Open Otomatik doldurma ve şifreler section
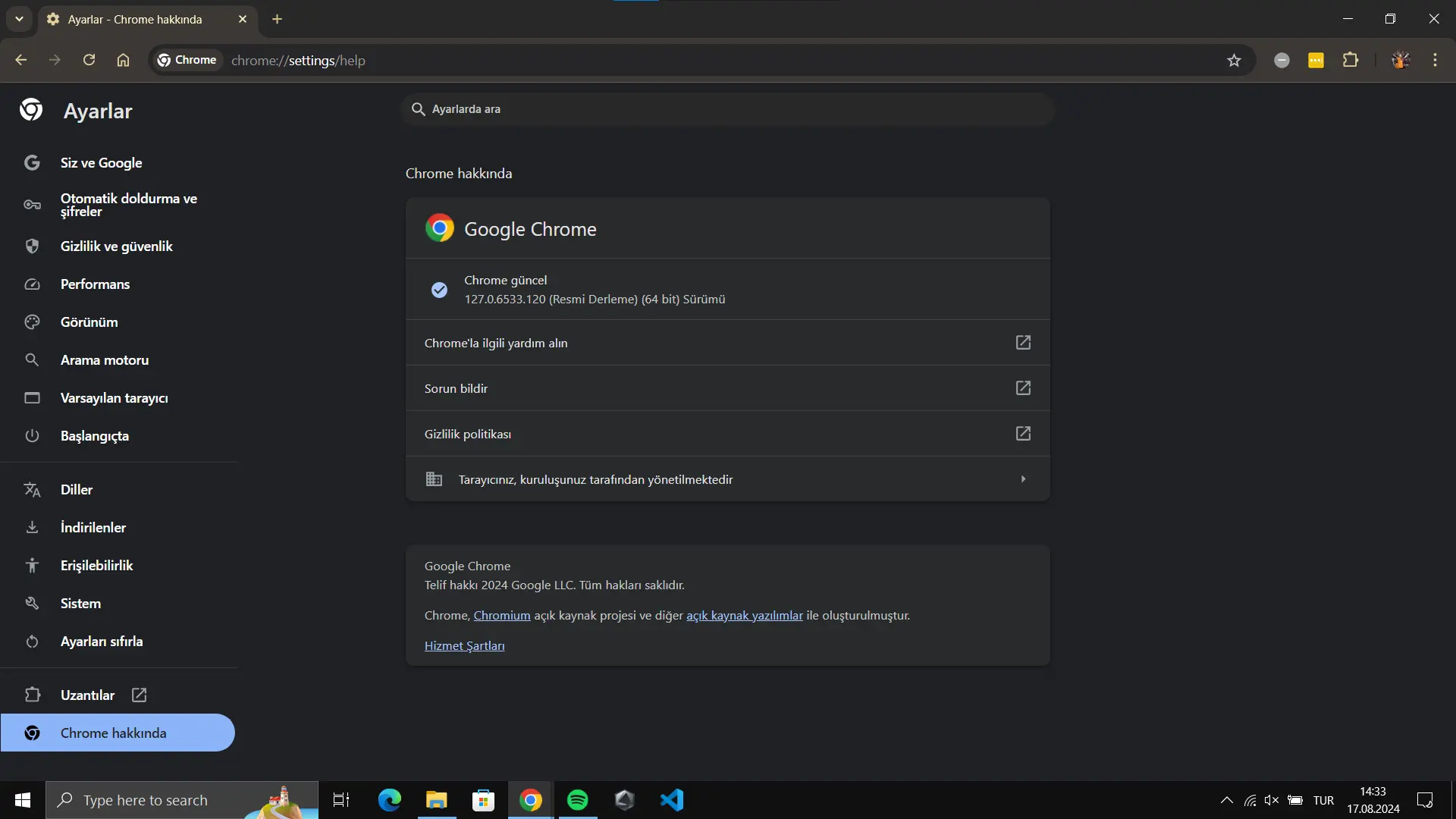 pyautogui.click(x=118, y=205)
